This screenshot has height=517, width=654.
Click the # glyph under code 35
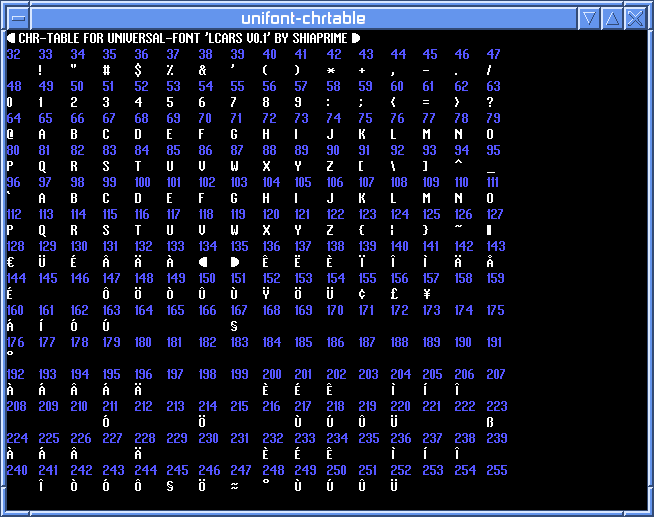coord(106,70)
